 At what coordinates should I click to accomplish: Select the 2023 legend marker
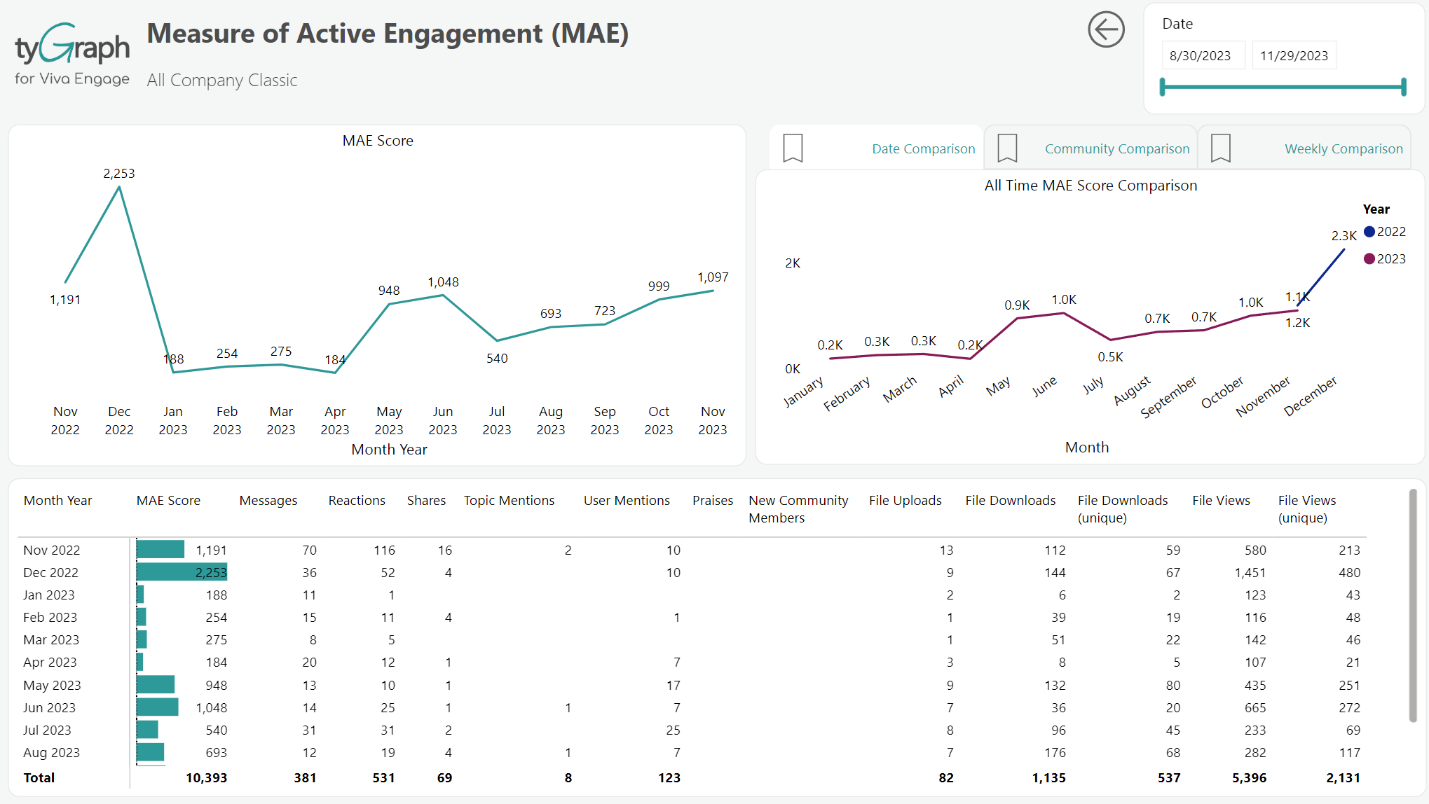(x=1369, y=259)
